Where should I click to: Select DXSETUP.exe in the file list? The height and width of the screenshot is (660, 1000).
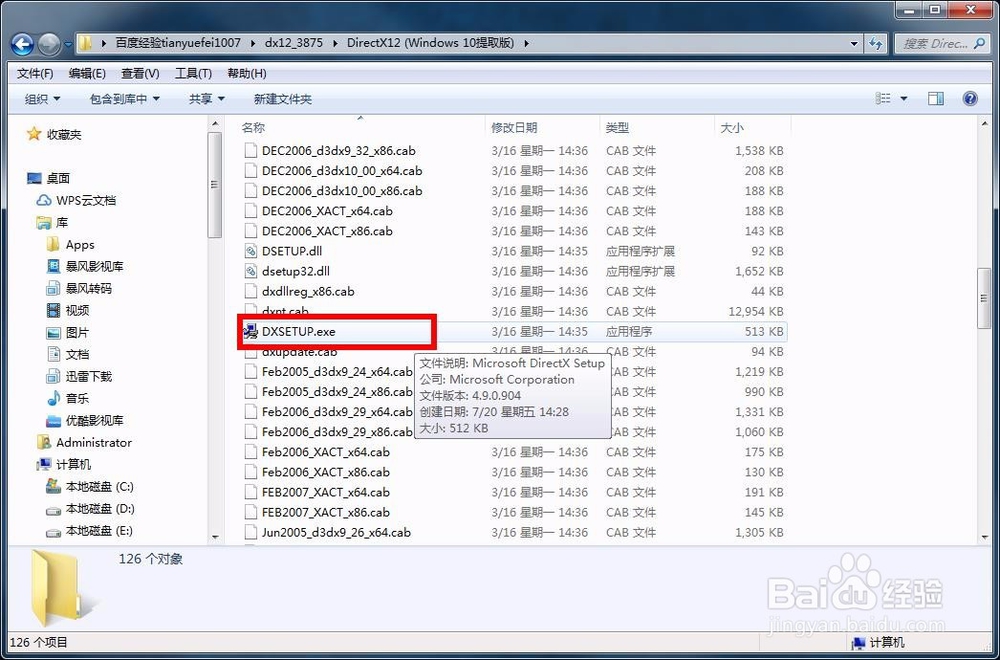click(x=300, y=331)
